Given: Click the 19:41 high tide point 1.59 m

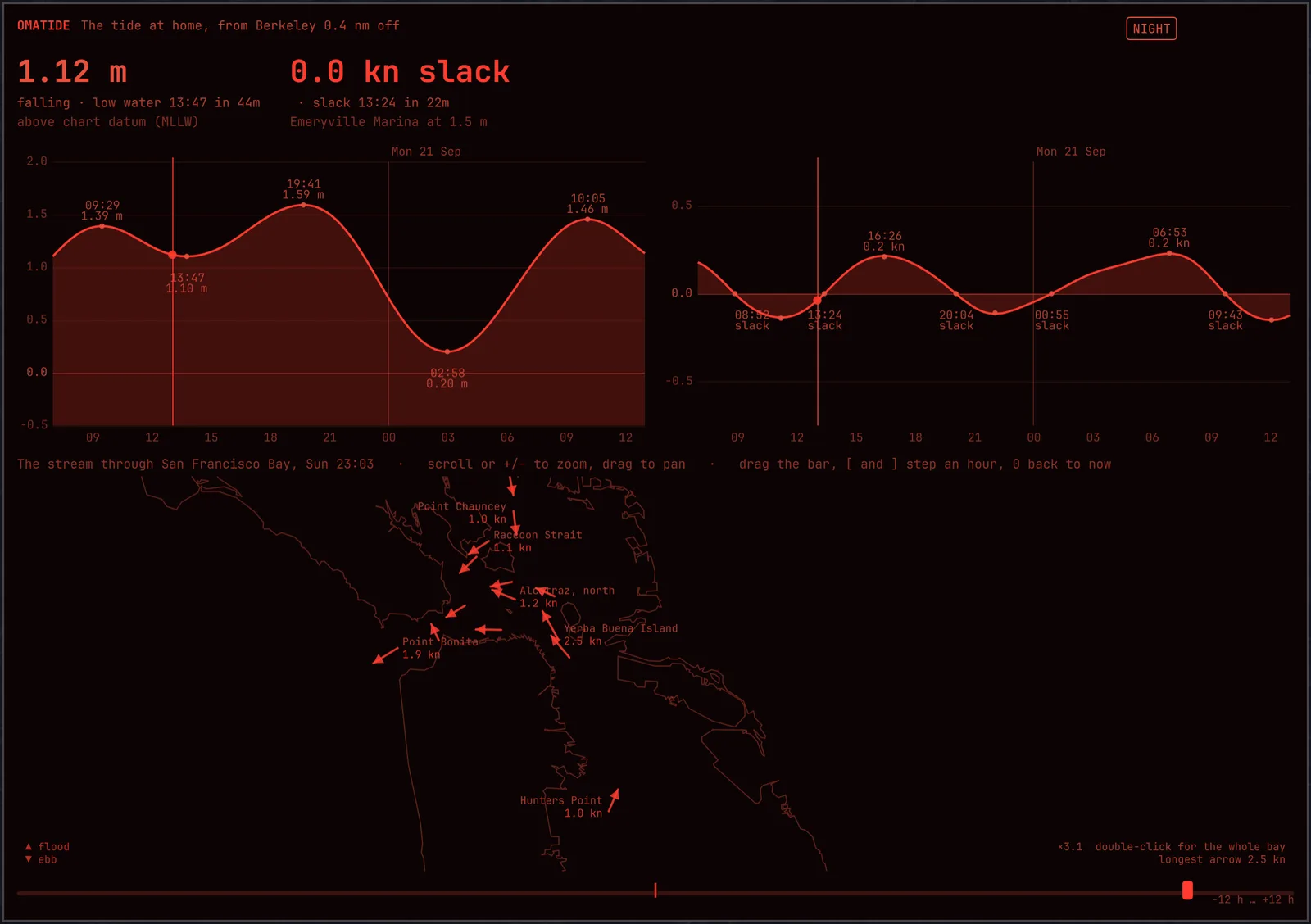Looking at the screenshot, I should (x=304, y=205).
